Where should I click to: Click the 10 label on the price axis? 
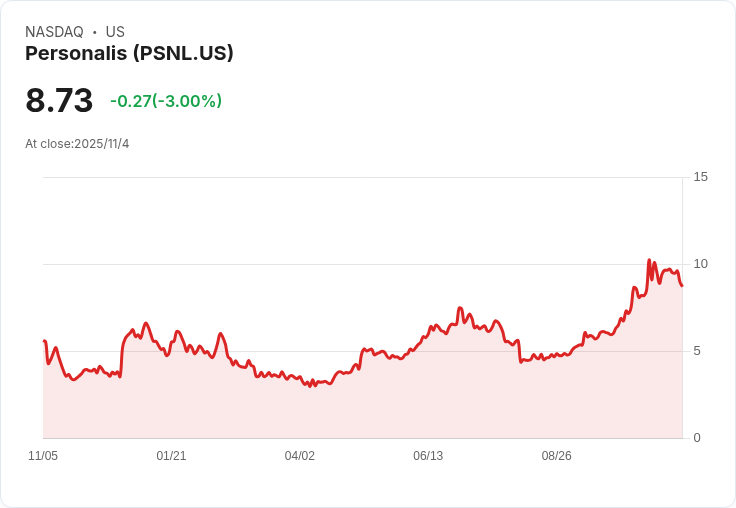click(x=700, y=264)
